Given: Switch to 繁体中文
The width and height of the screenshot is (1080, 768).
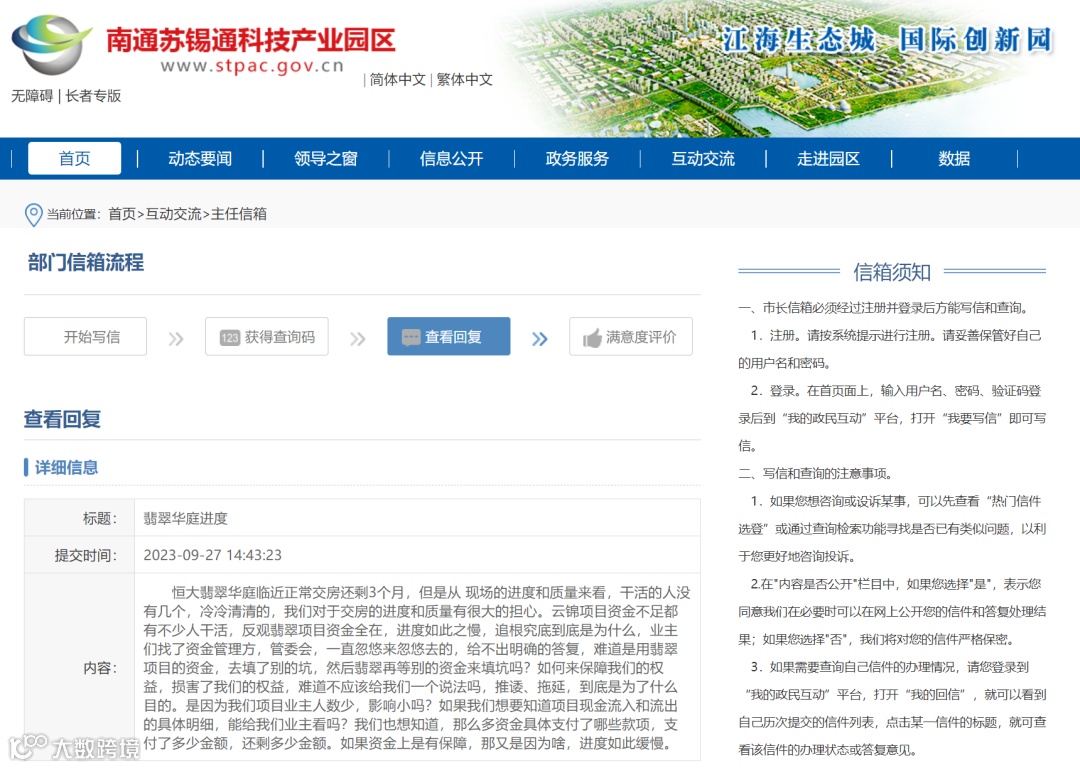Looking at the screenshot, I should (x=464, y=79).
